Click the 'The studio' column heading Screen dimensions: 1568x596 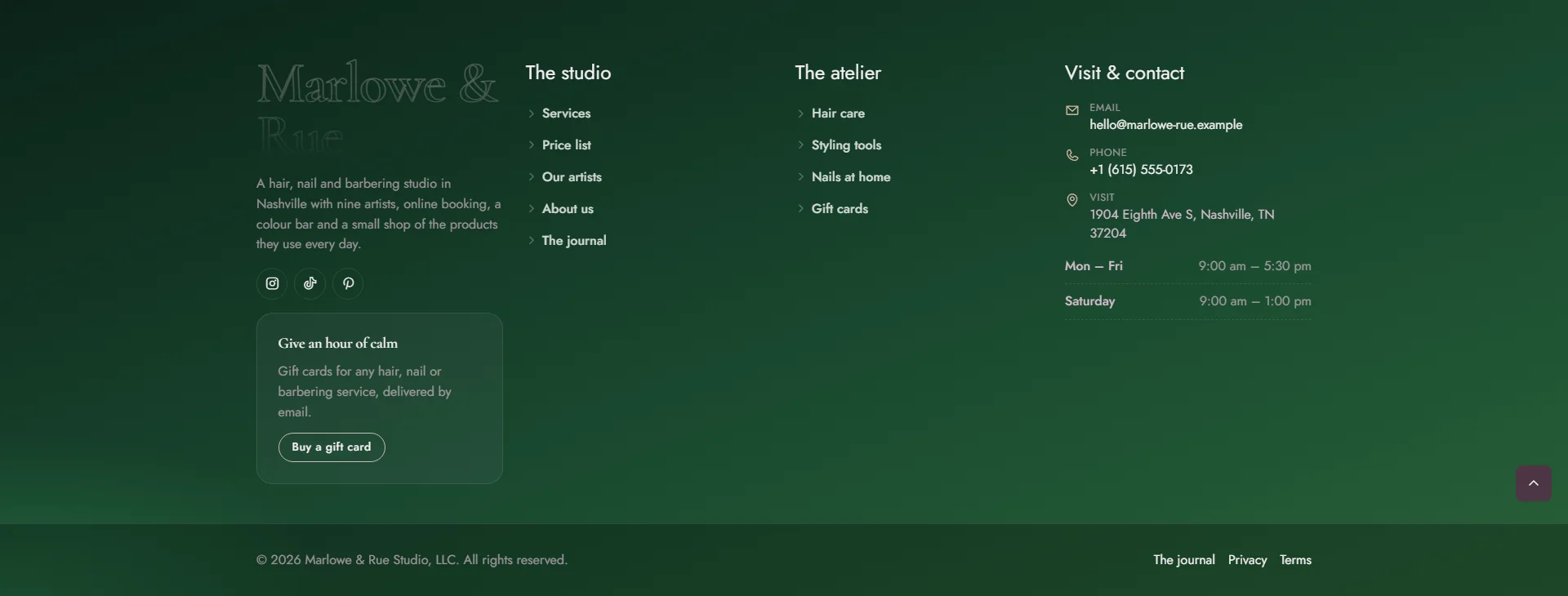point(568,73)
